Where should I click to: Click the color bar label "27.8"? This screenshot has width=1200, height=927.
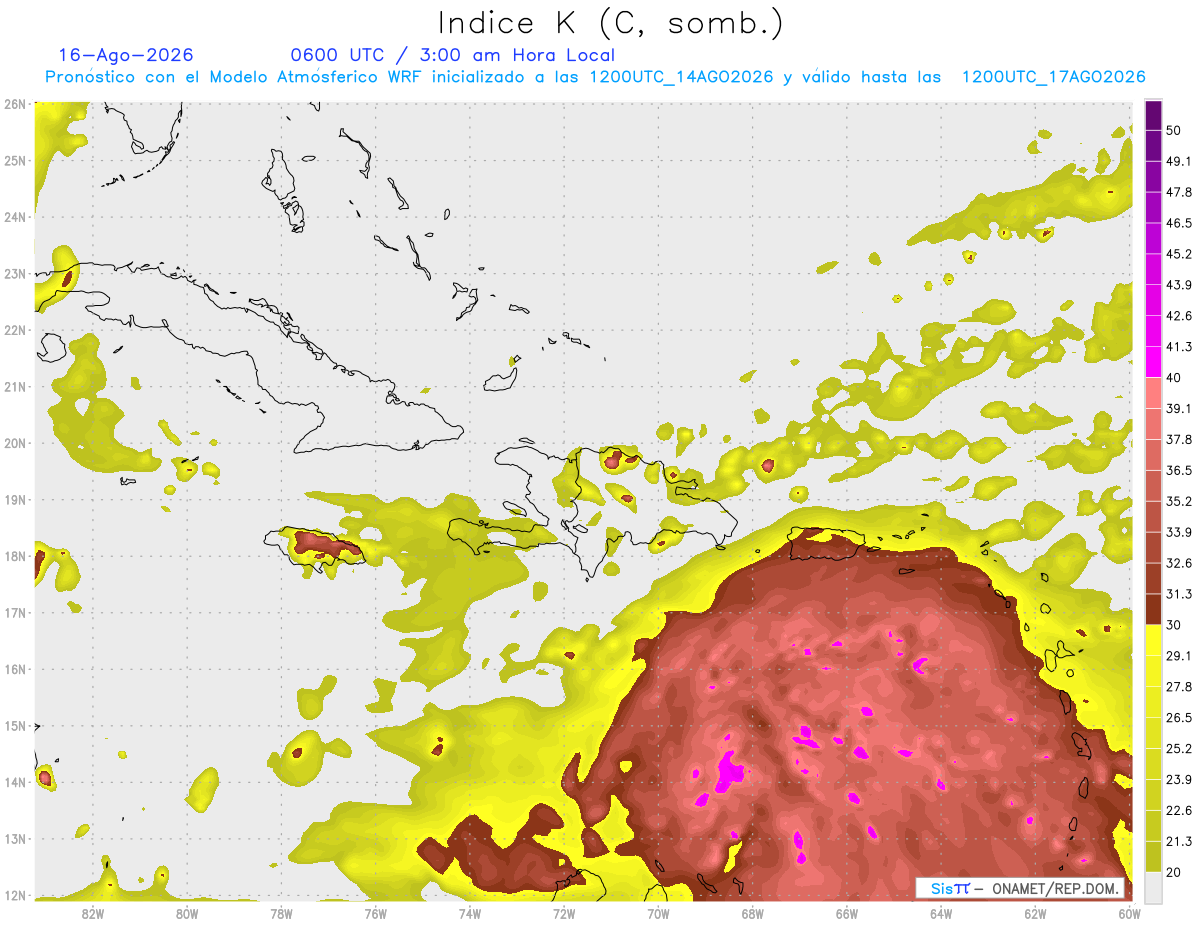tap(1179, 686)
